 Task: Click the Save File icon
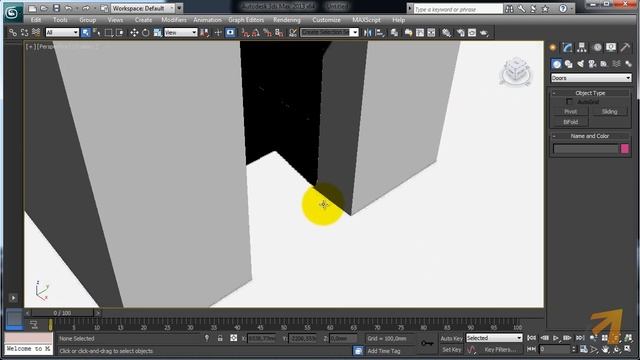point(56,8)
